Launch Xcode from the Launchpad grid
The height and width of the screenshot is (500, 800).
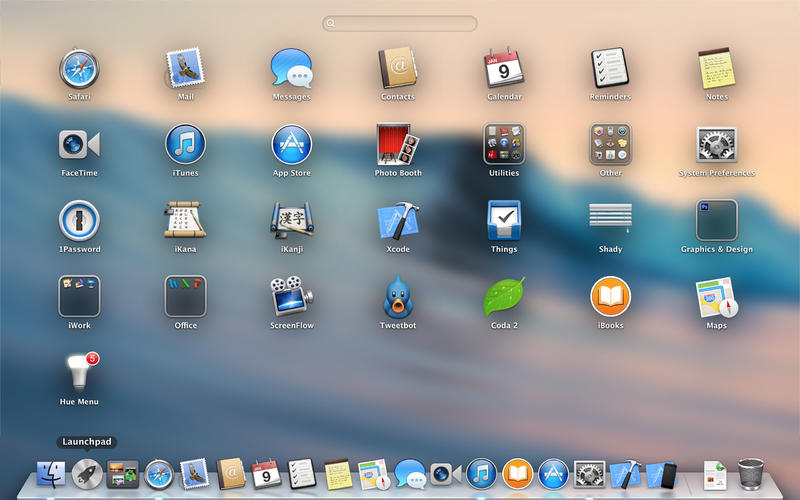[x=398, y=220]
